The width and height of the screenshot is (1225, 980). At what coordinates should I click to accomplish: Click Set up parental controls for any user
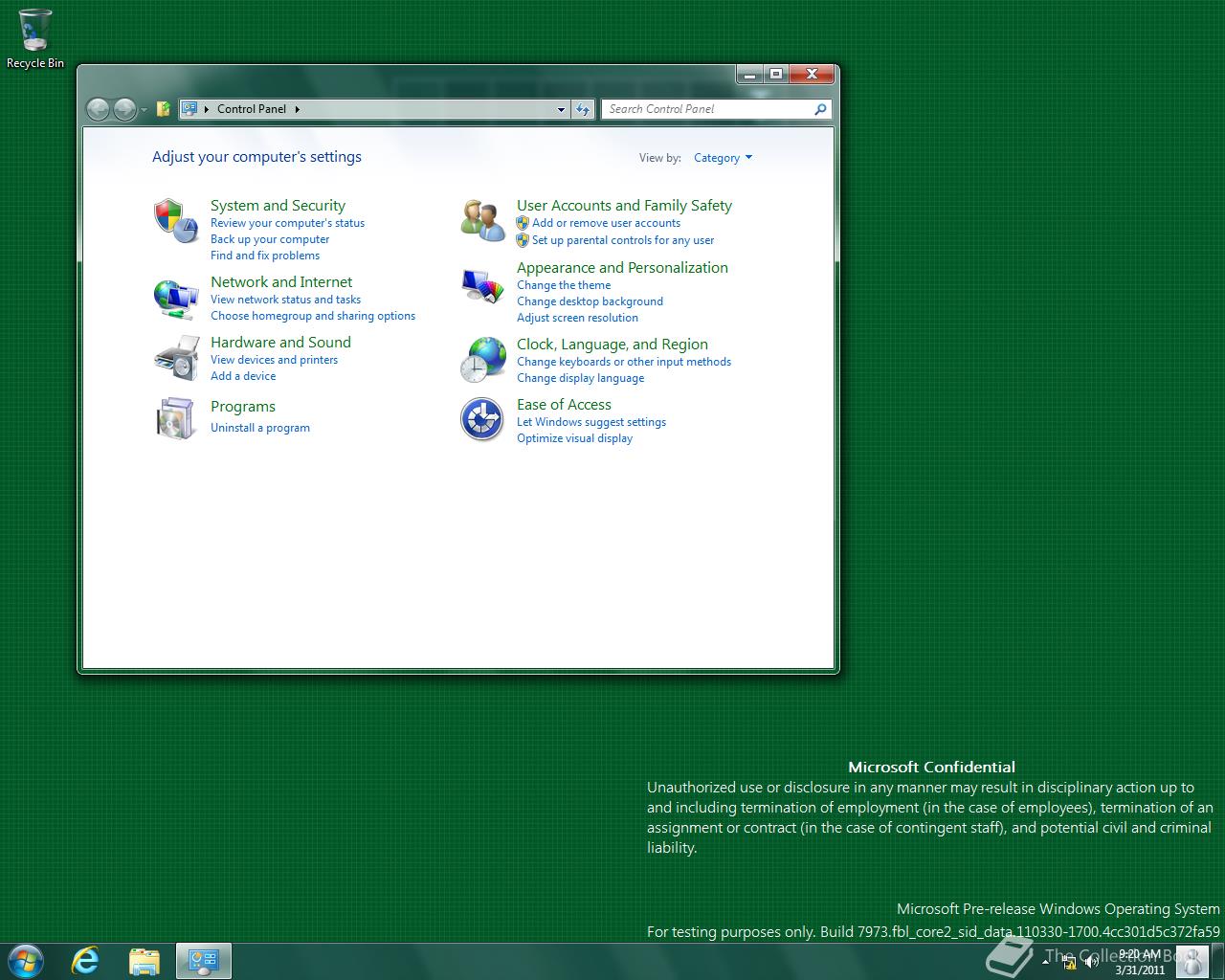click(x=623, y=240)
